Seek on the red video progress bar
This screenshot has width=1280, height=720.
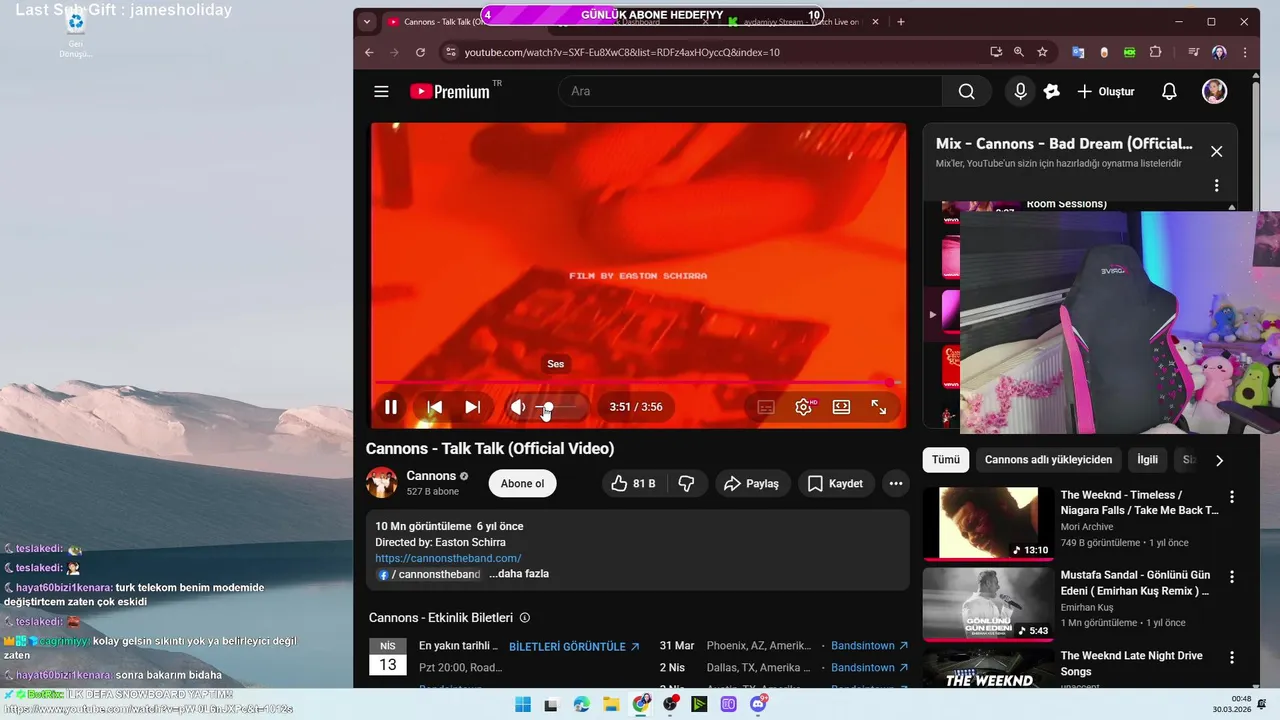click(x=638, y=382)
